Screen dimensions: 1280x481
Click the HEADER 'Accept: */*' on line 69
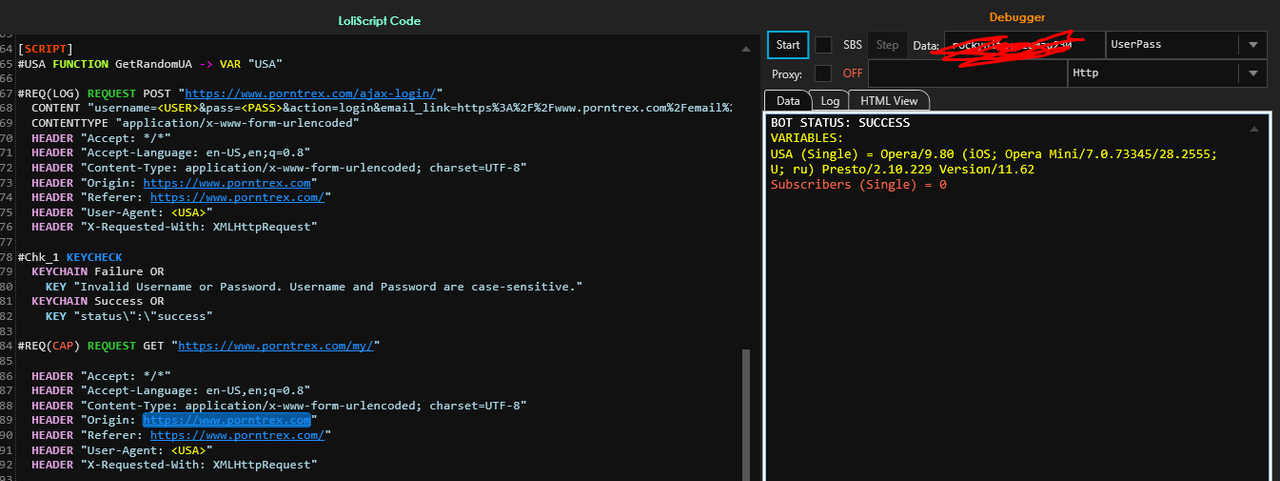[x=101, y=138]
